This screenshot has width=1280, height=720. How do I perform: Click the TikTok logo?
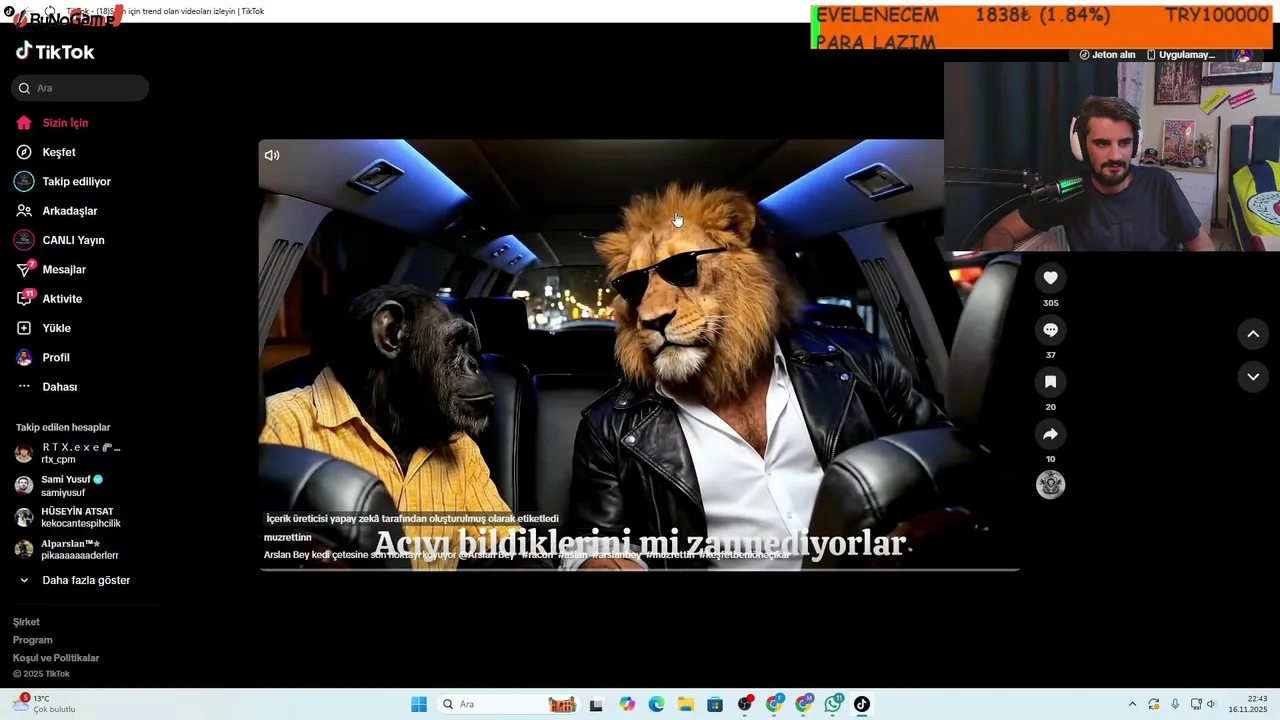[x=55, y=52]
